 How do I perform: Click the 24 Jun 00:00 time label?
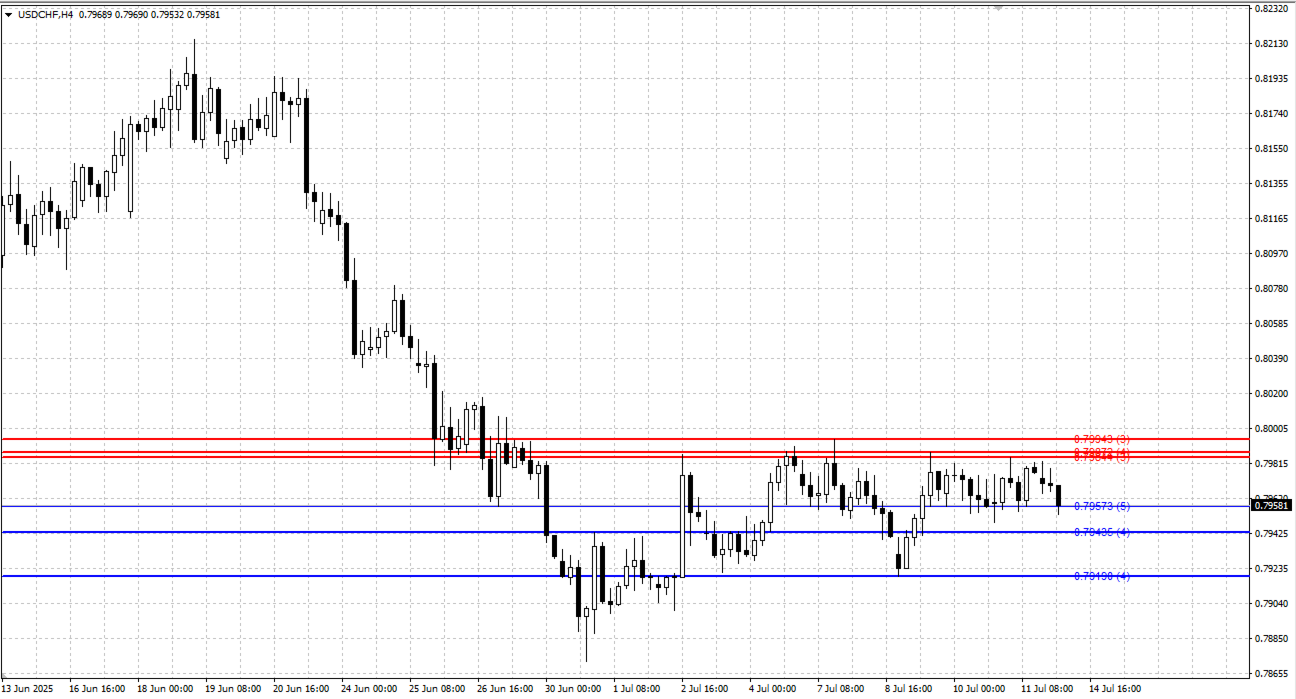click(369, 689)
